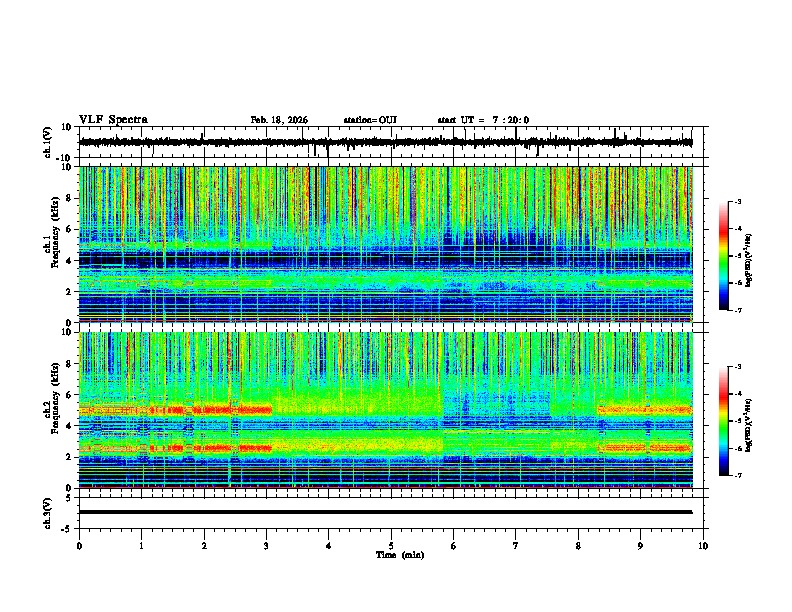792x612 pixels.
Task: Click the "ch.3(V)" axis label
Action: (48, 513)
